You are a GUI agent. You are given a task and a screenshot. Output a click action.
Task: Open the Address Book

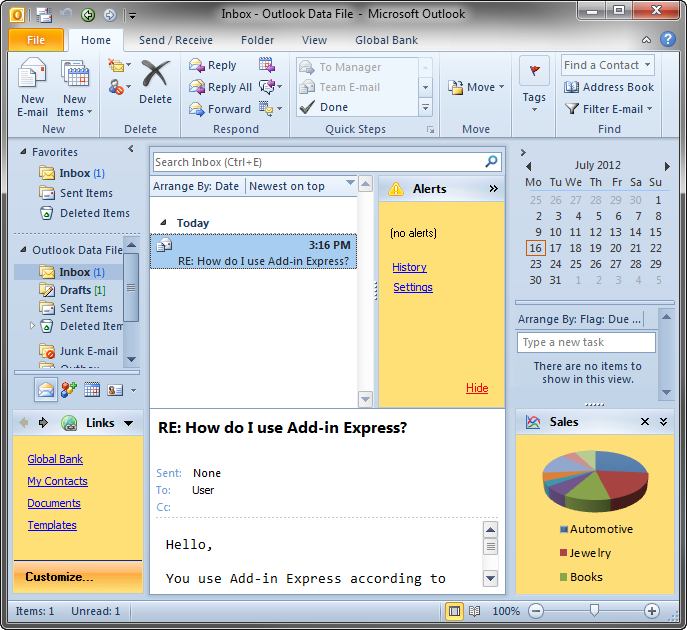[x=609, y=87]
